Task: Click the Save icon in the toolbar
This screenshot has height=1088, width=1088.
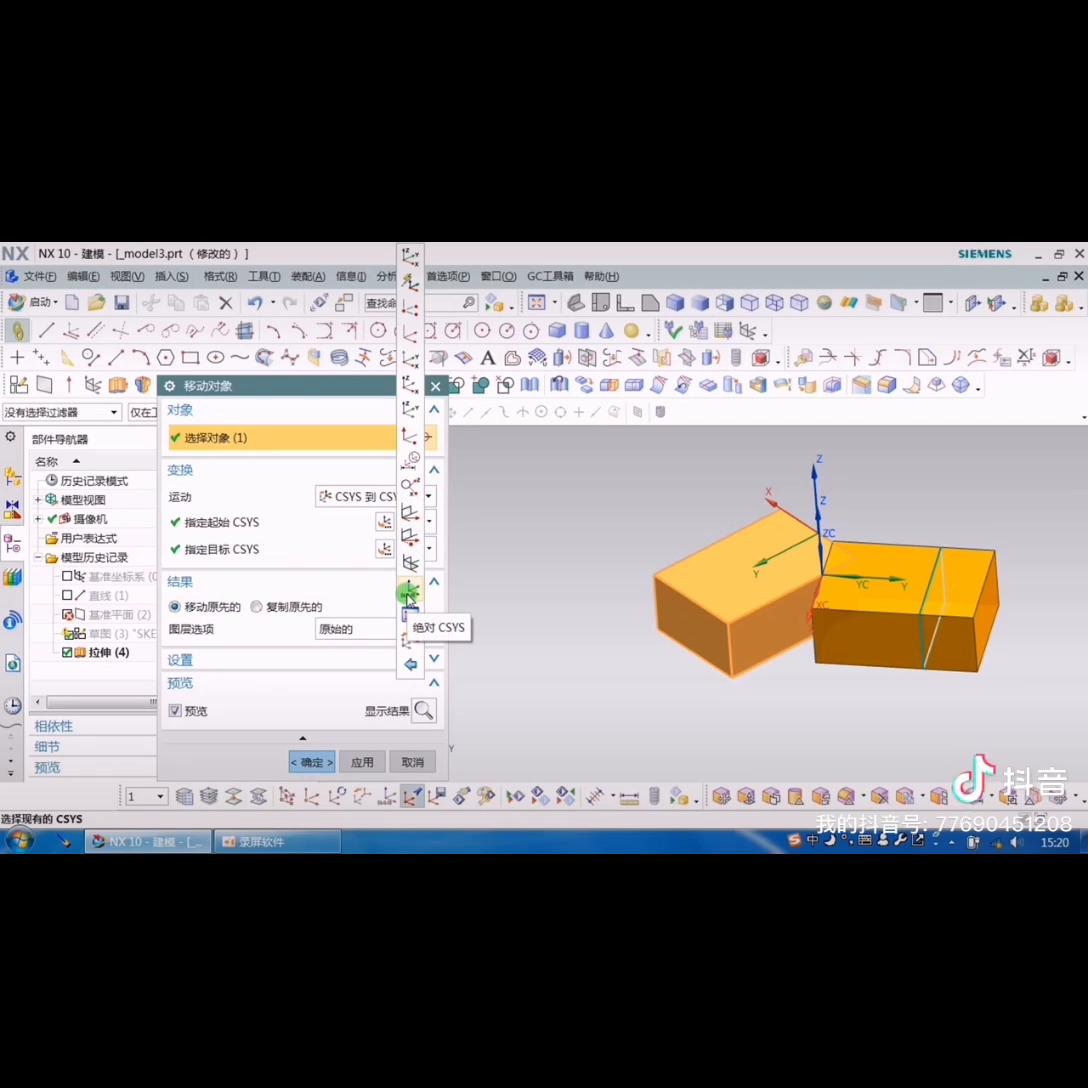Action: tap(121, 303)
